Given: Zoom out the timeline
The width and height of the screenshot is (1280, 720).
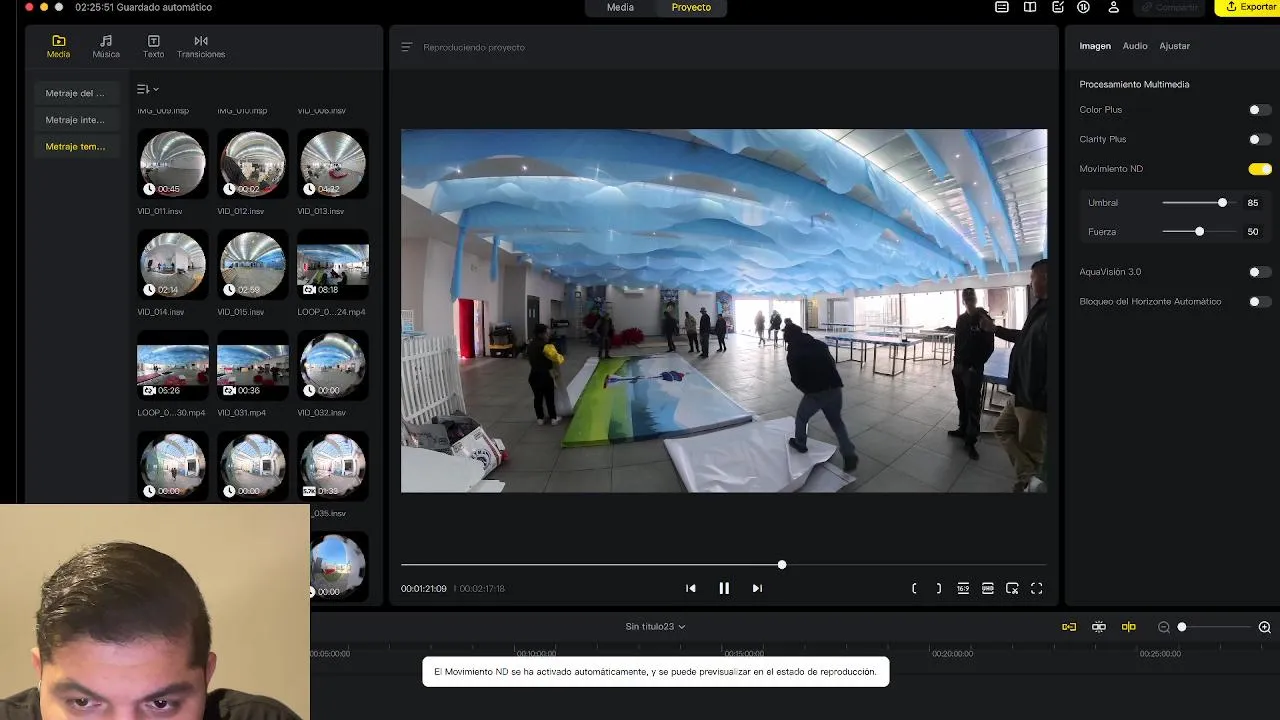Looking at the screenshot, I should (1163, 627).
